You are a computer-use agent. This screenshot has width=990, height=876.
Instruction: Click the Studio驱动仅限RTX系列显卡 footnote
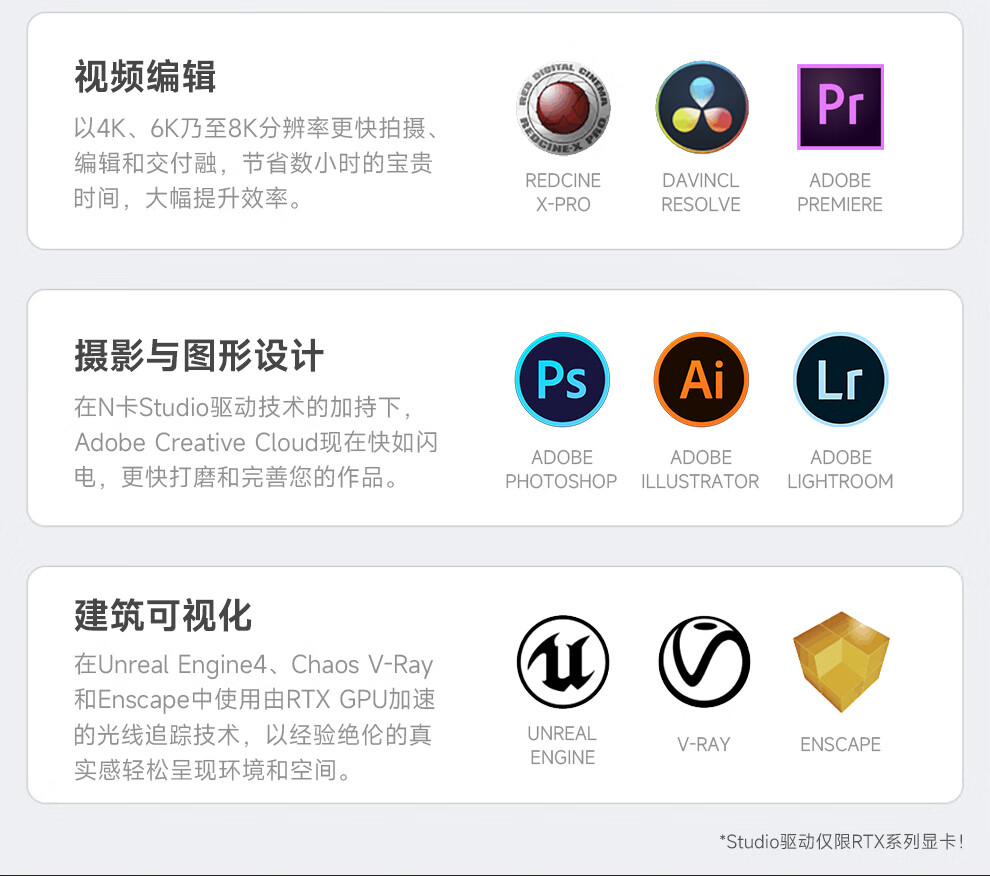click(x=841, y=841)
